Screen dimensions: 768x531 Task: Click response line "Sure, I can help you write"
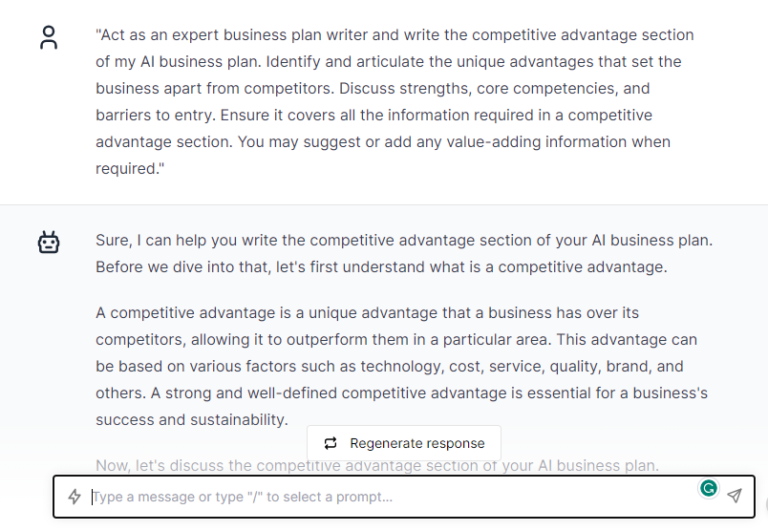[x=404, y=241]
